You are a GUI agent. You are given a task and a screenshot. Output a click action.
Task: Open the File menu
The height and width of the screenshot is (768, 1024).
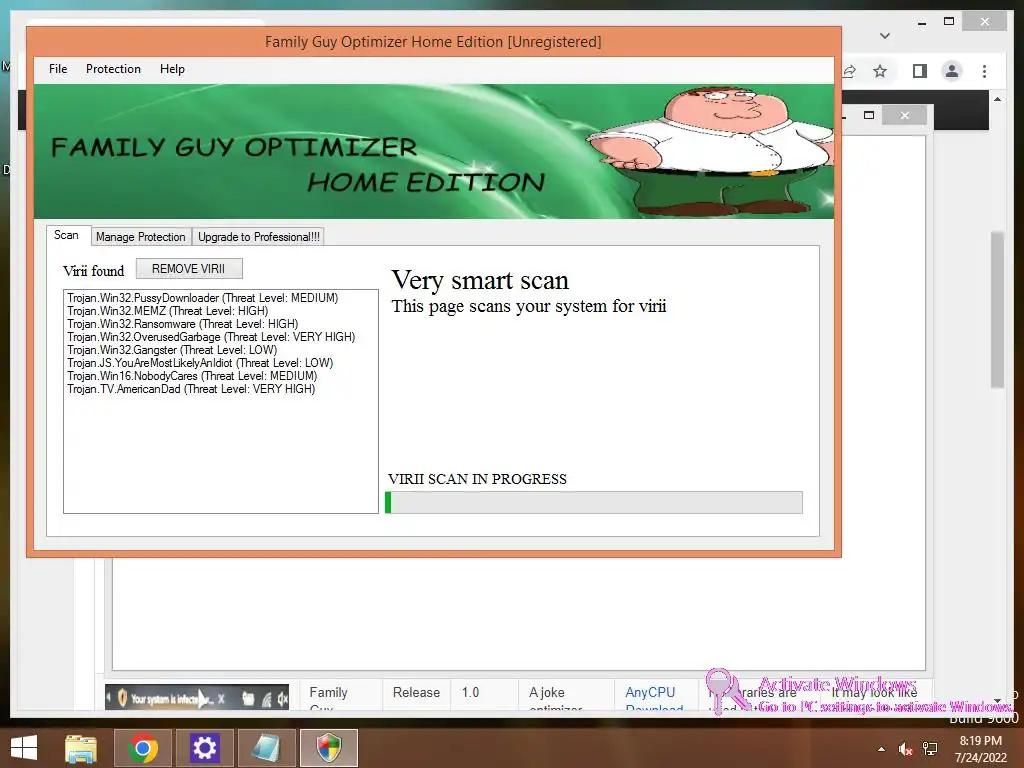click(x=58, y=69)
